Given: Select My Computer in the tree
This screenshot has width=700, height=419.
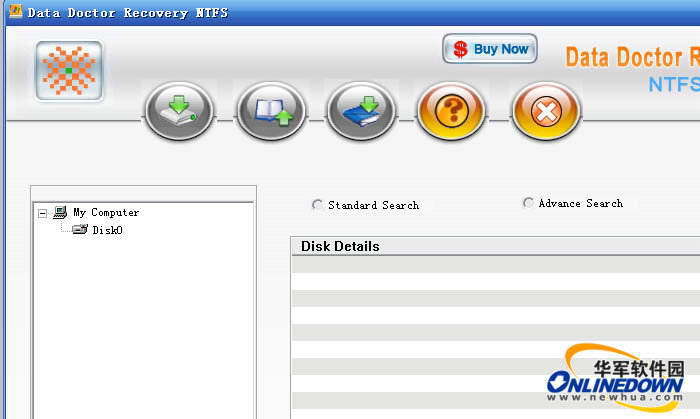Looking at the screenshot, I should coord(106,212).
